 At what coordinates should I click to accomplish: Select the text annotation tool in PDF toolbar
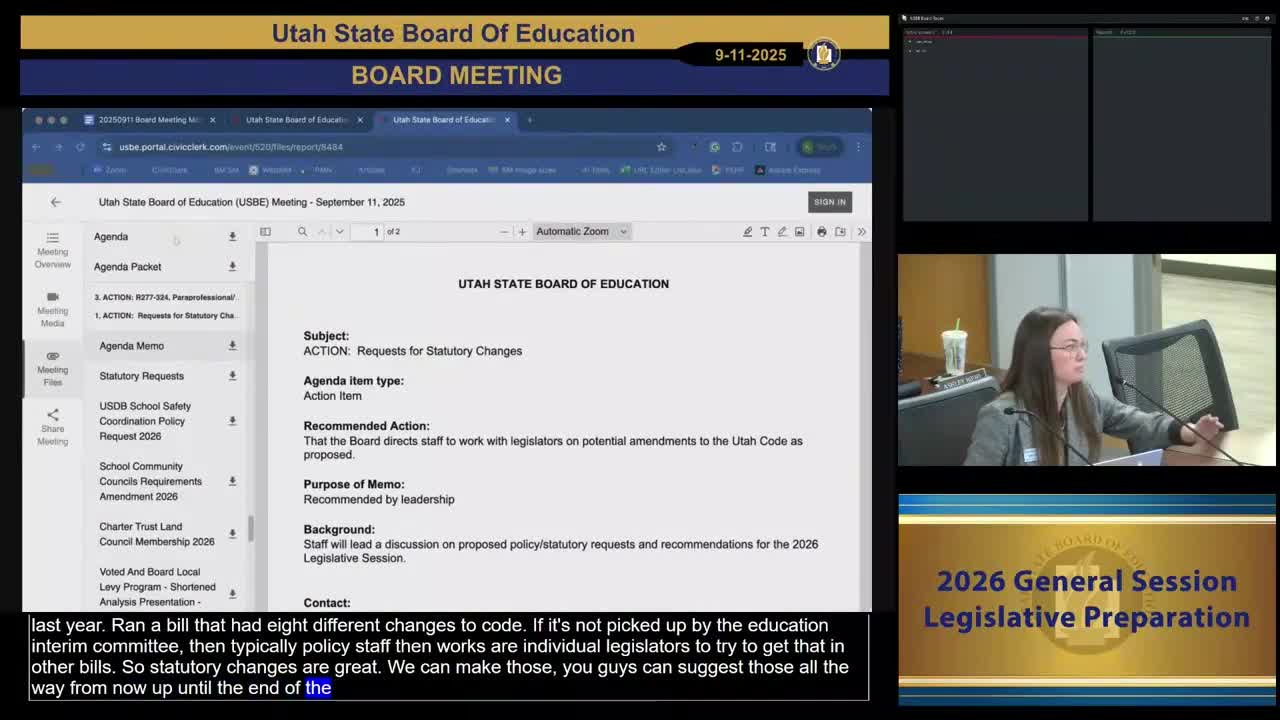(x=764, y=231)
